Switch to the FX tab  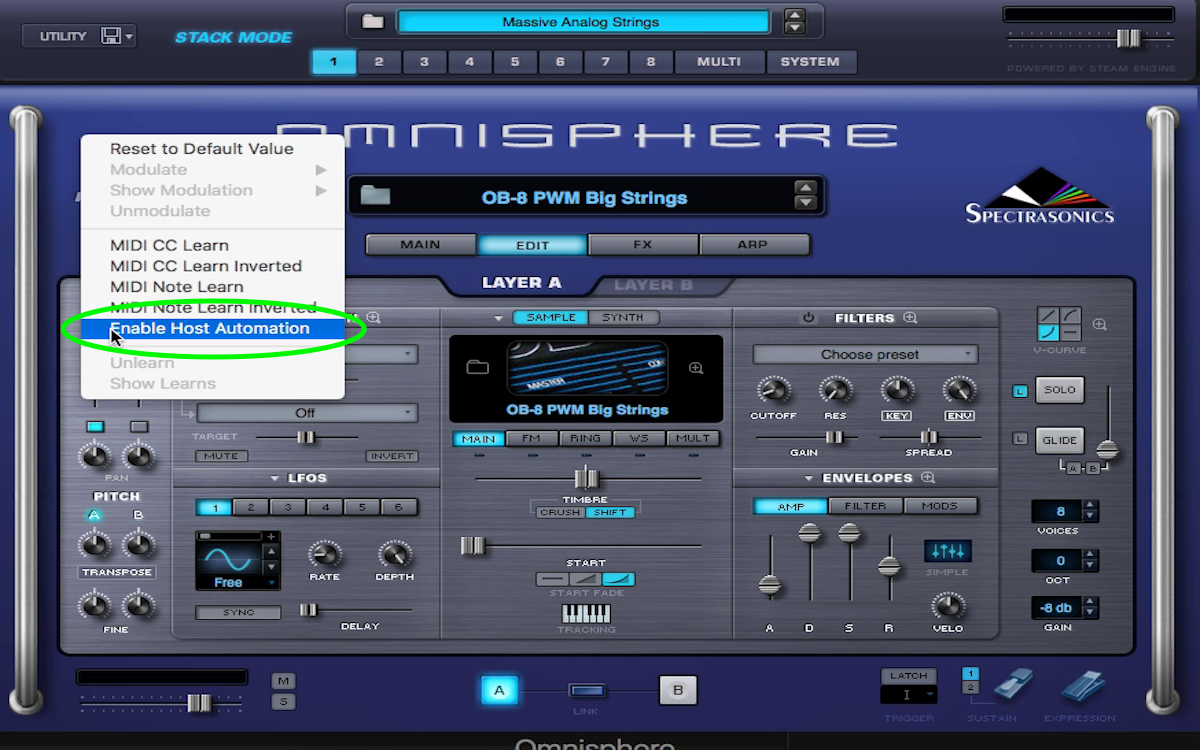point(643,244)
